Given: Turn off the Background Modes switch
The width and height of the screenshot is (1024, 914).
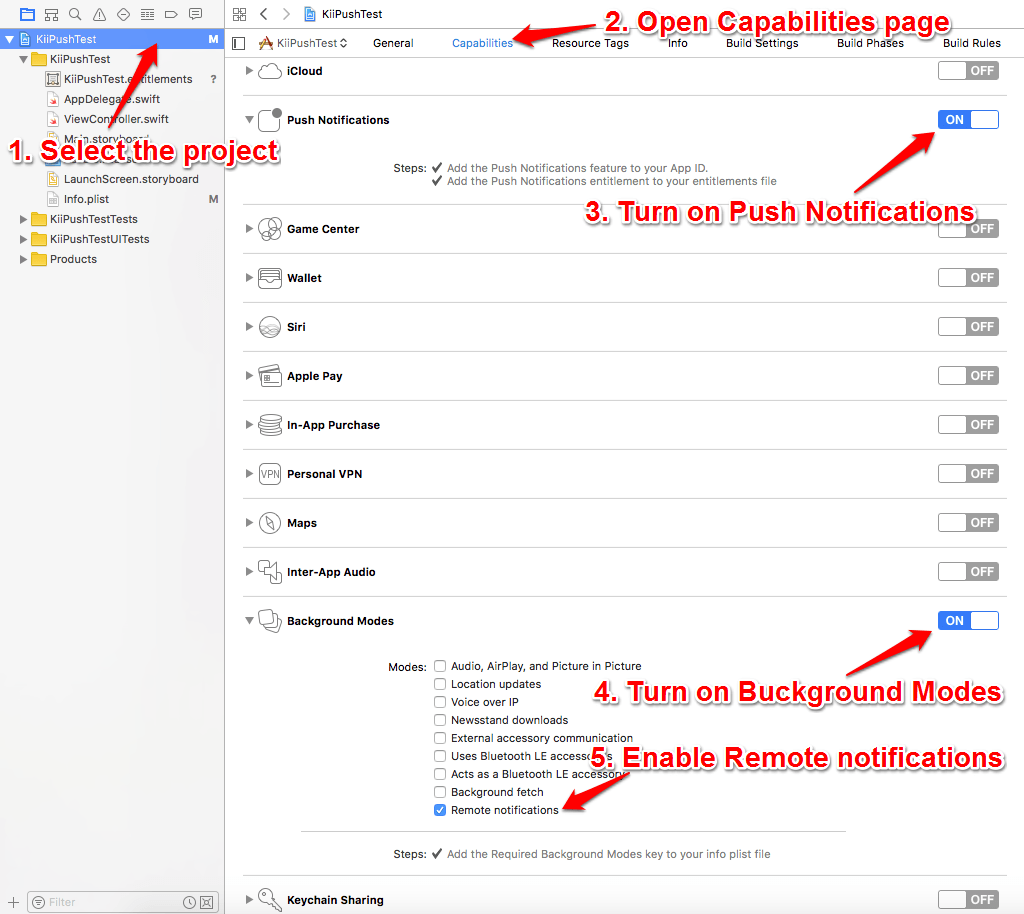Looking at the screenshot, I should pyautogui.click(x=968, y=620).
